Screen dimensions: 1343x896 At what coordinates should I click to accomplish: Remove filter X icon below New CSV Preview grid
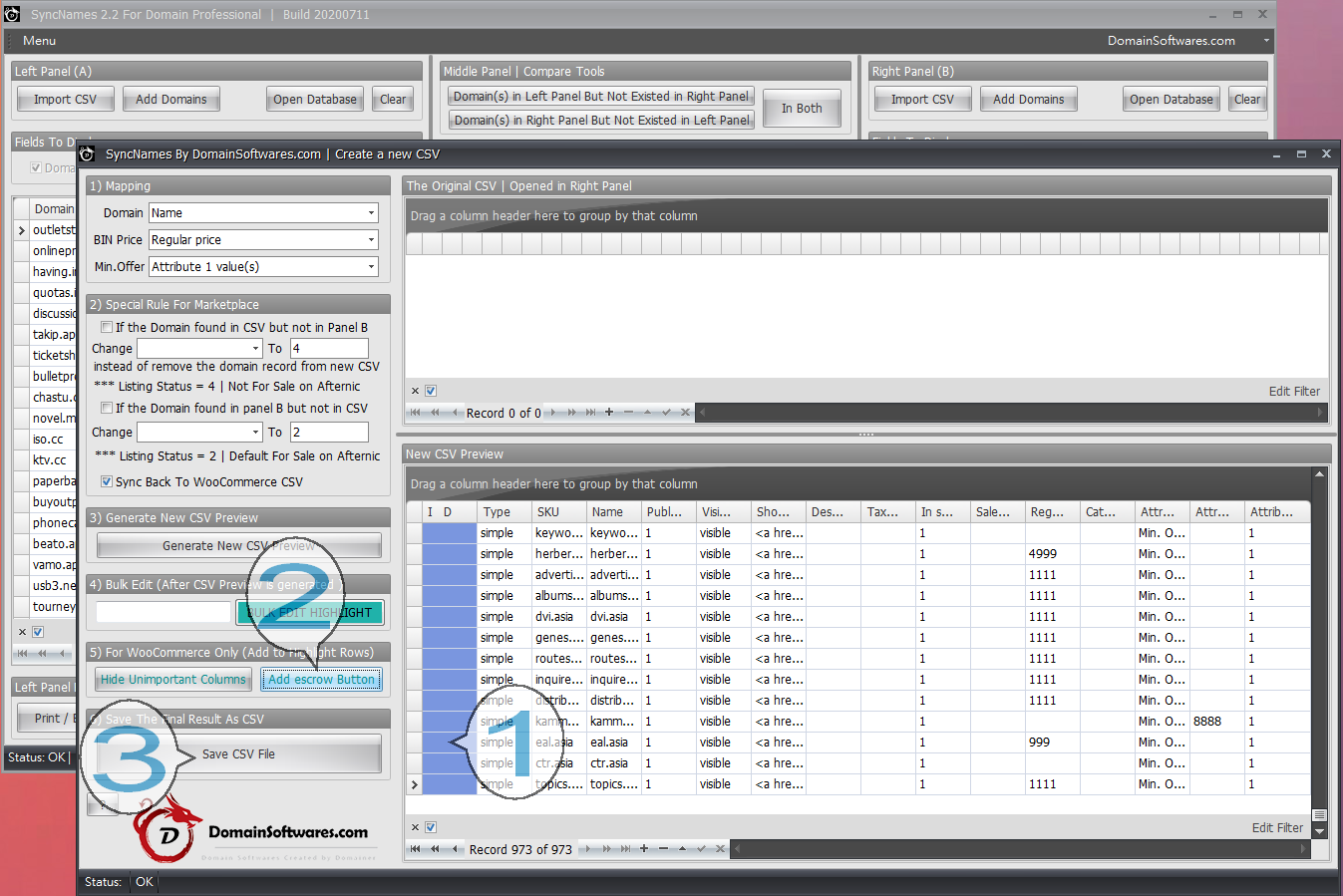(416, 827)
